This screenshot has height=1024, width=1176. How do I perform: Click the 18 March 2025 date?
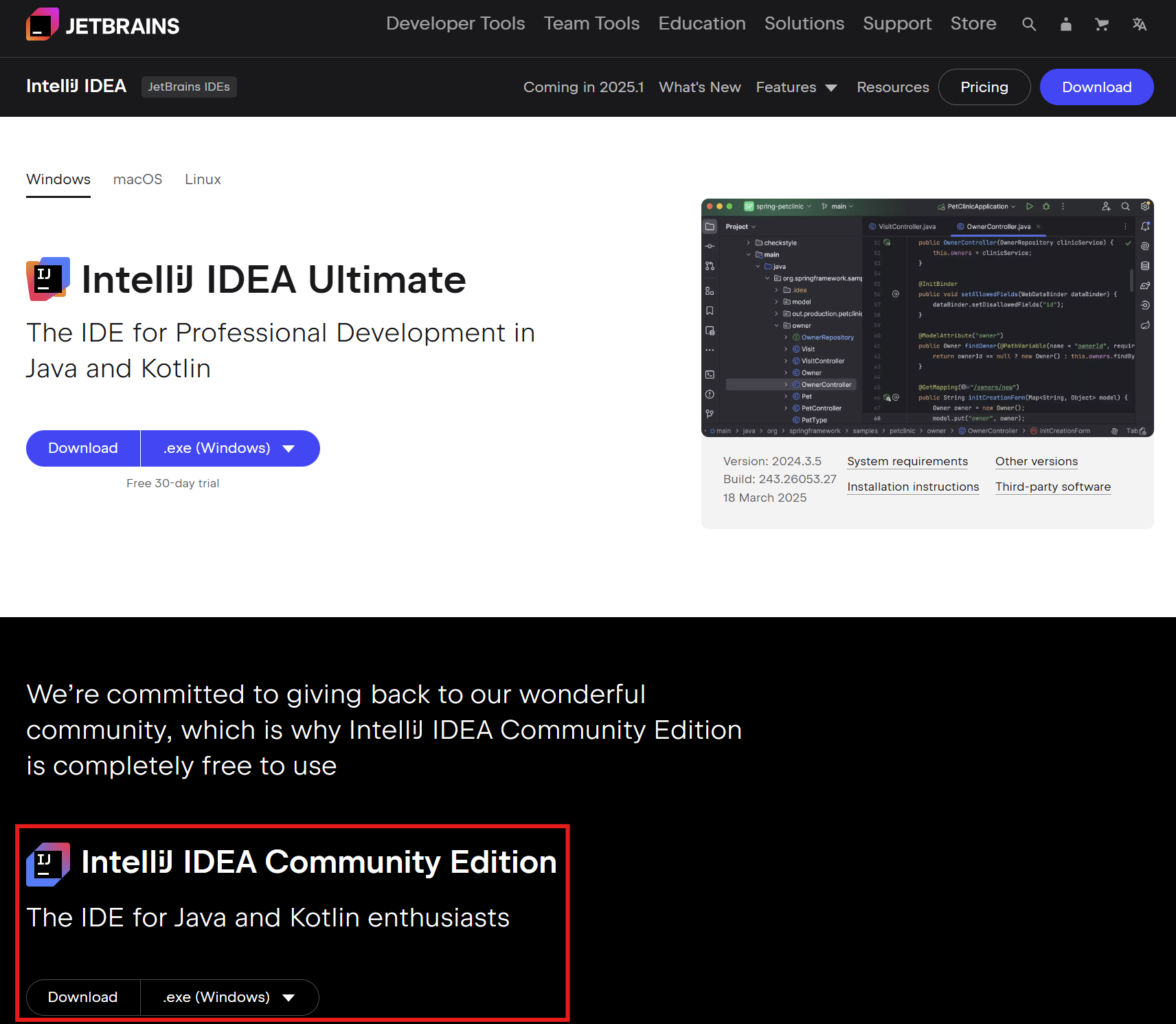(765, 498)
